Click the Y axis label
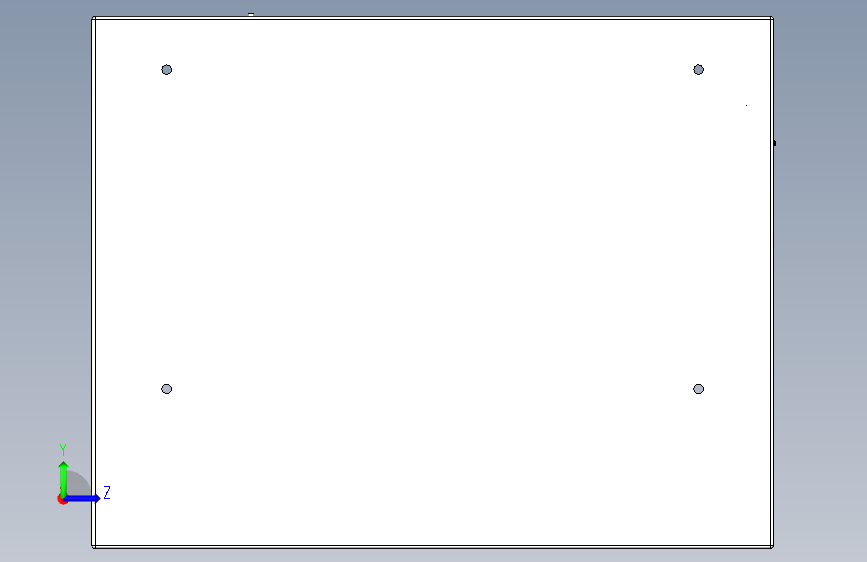867x562 pixels. 63,450
